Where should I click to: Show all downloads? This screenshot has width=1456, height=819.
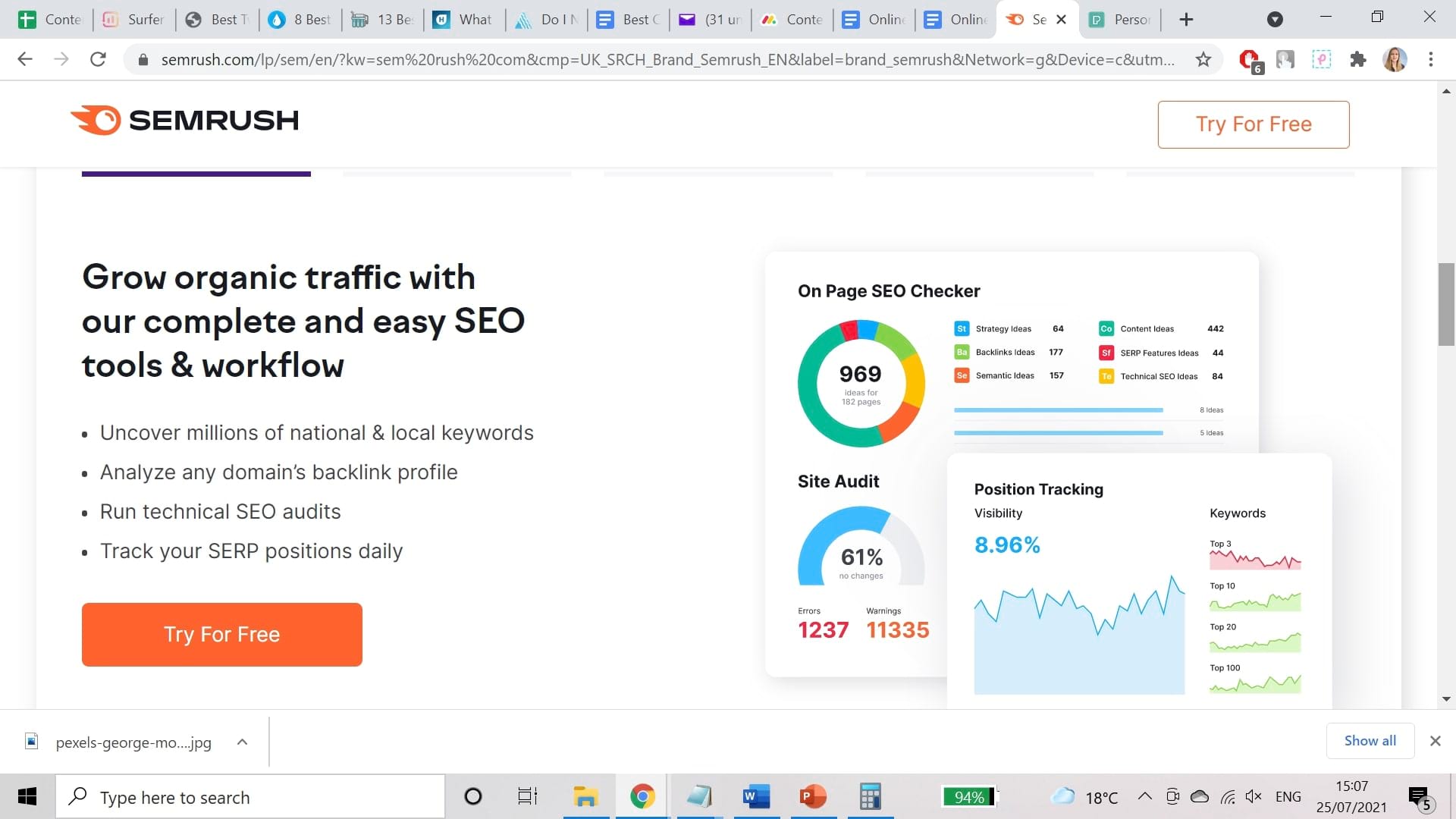point(1370,741)
